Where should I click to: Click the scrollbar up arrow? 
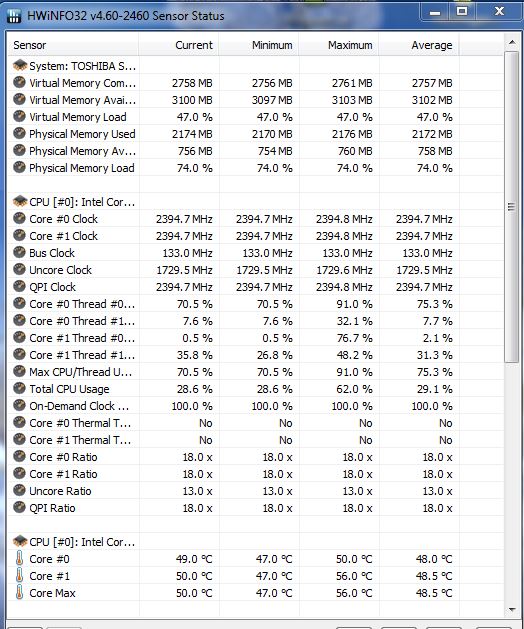click(x=512, y=42)
